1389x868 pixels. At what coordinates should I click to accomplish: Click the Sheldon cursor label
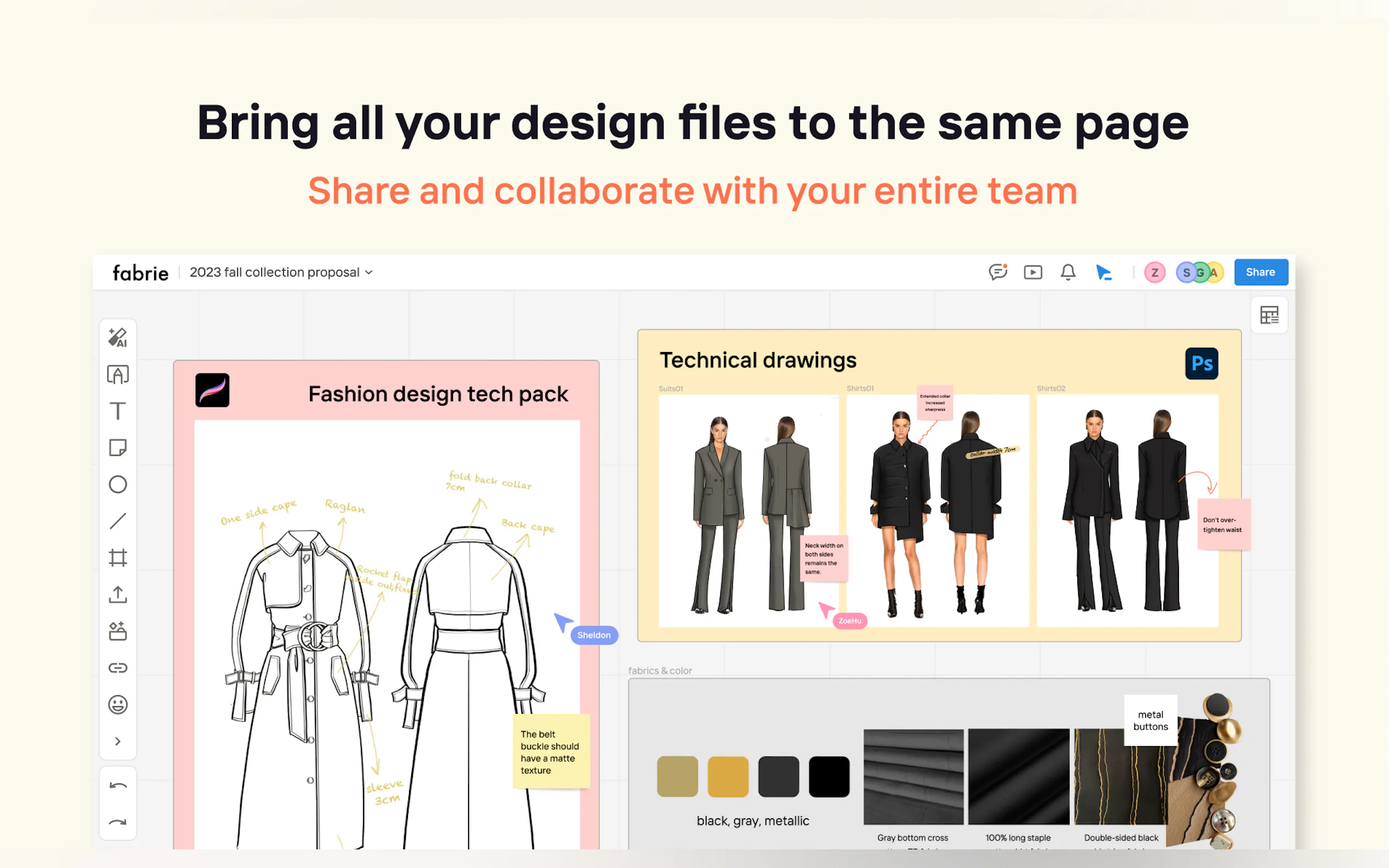594,635
